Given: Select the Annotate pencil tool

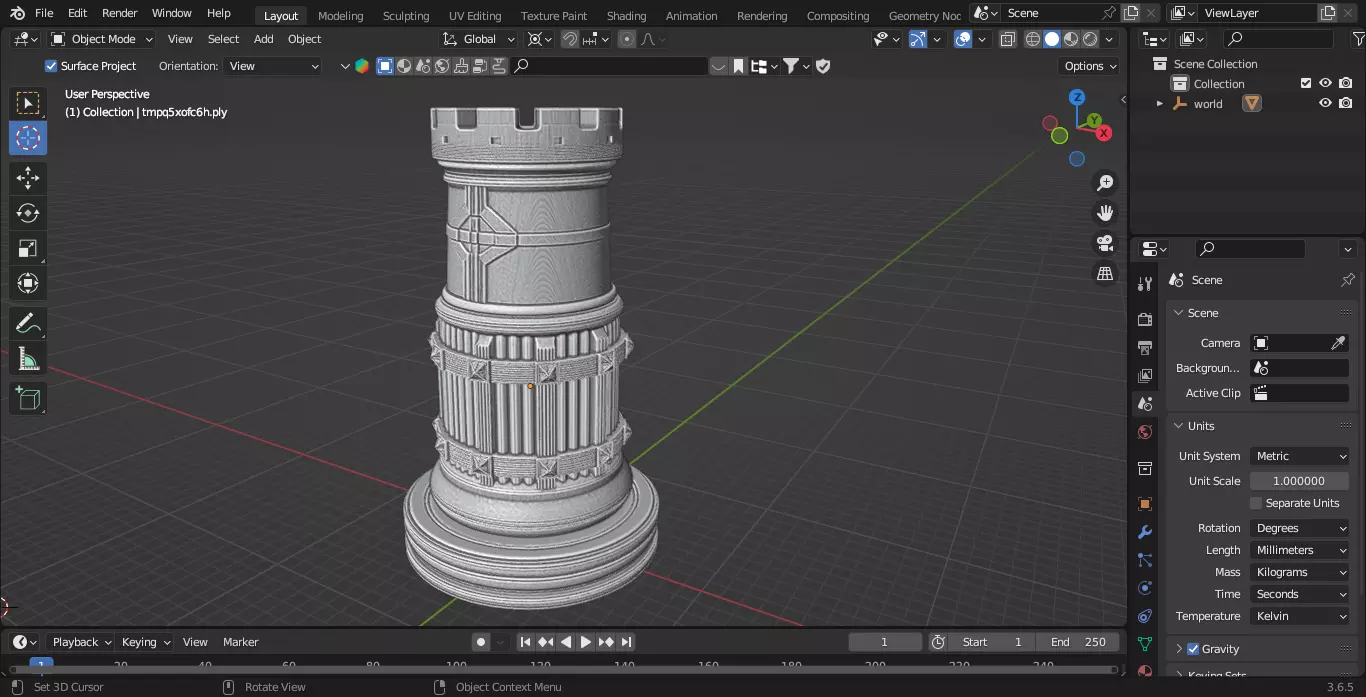Looking at the screenshot, I should coord(28,324).
